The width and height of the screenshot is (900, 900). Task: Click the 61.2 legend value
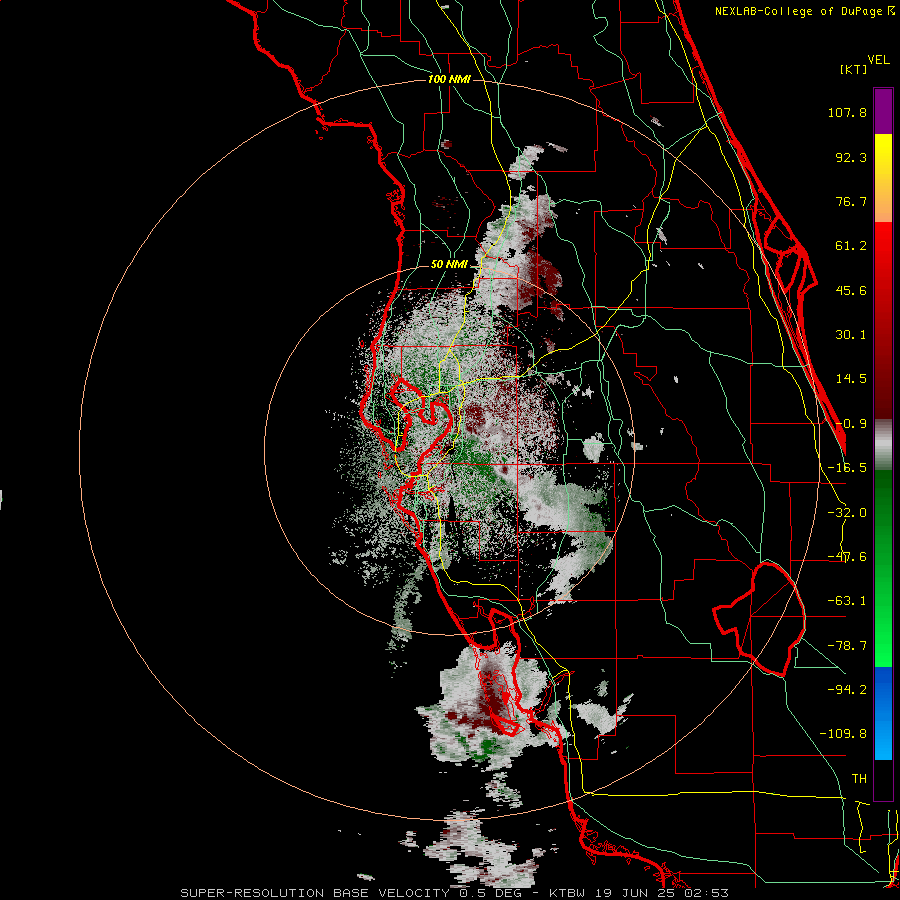click(851, 246)
